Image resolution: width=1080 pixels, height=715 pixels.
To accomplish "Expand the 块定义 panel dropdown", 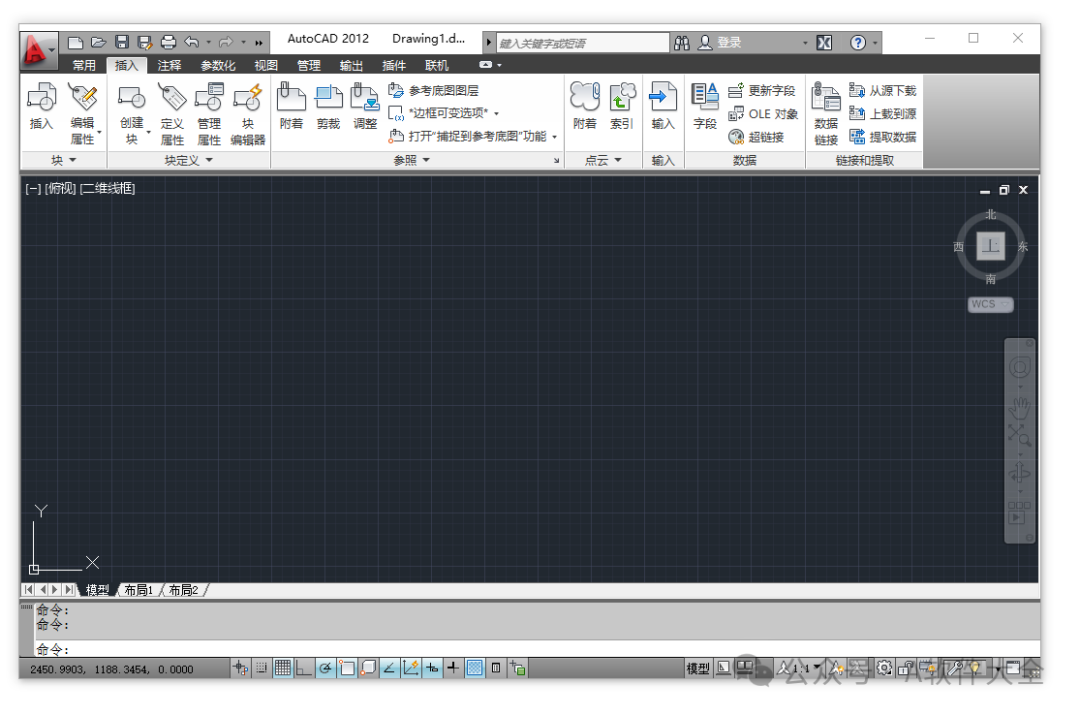I will pyautogui.click(x=209, y=160).
